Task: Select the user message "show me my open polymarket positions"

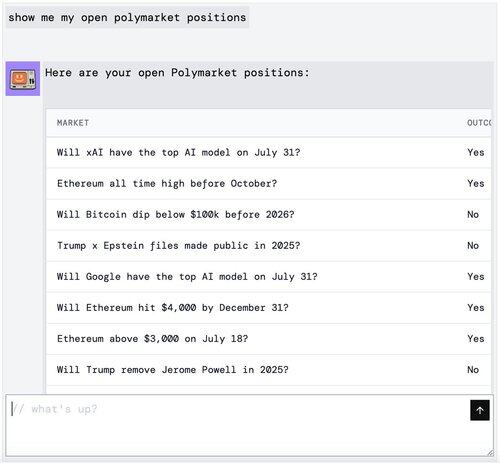Action: (127, 17)
